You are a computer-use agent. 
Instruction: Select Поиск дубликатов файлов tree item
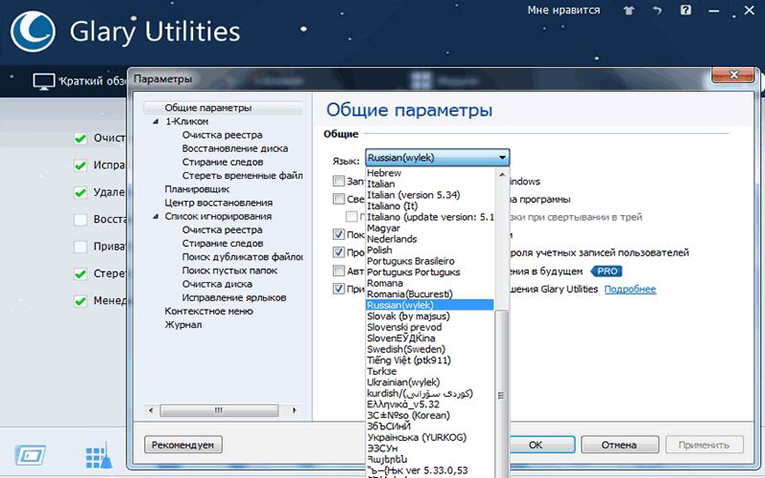pyautogui.click(x=242, y=257)
